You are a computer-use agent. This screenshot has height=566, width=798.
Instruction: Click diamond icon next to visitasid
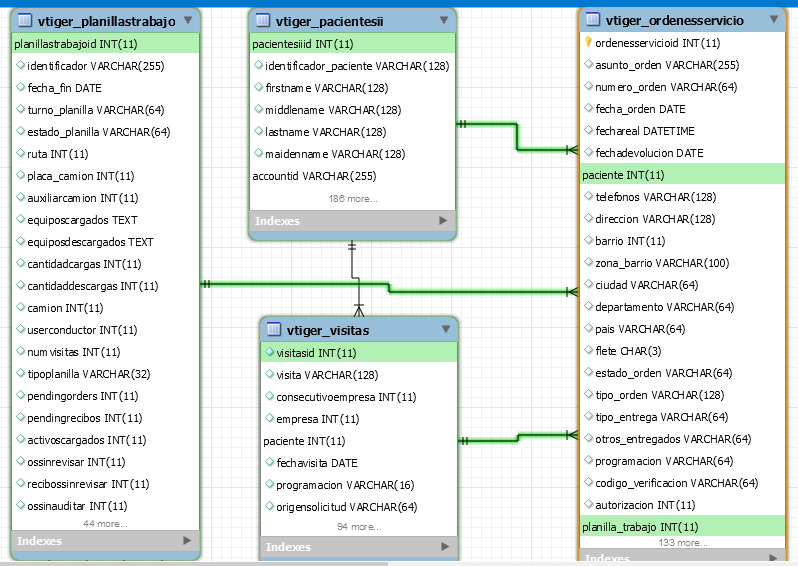pyautogui.click(x=270, y=352)
